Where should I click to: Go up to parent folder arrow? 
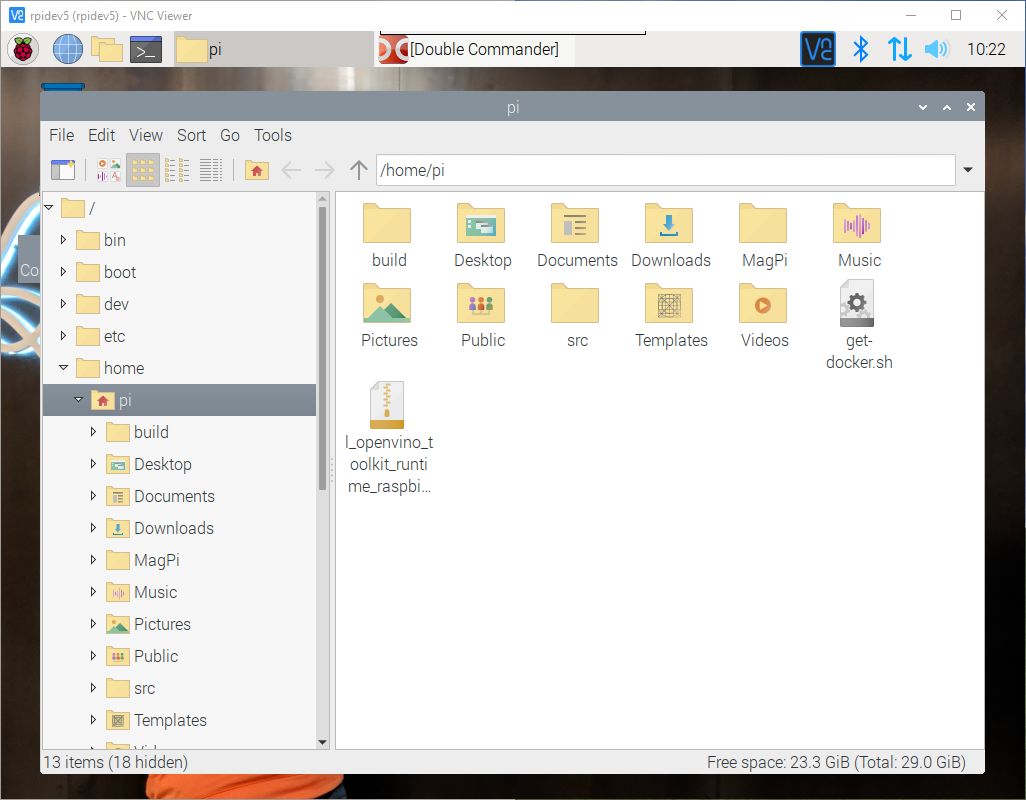click(358, 170)
